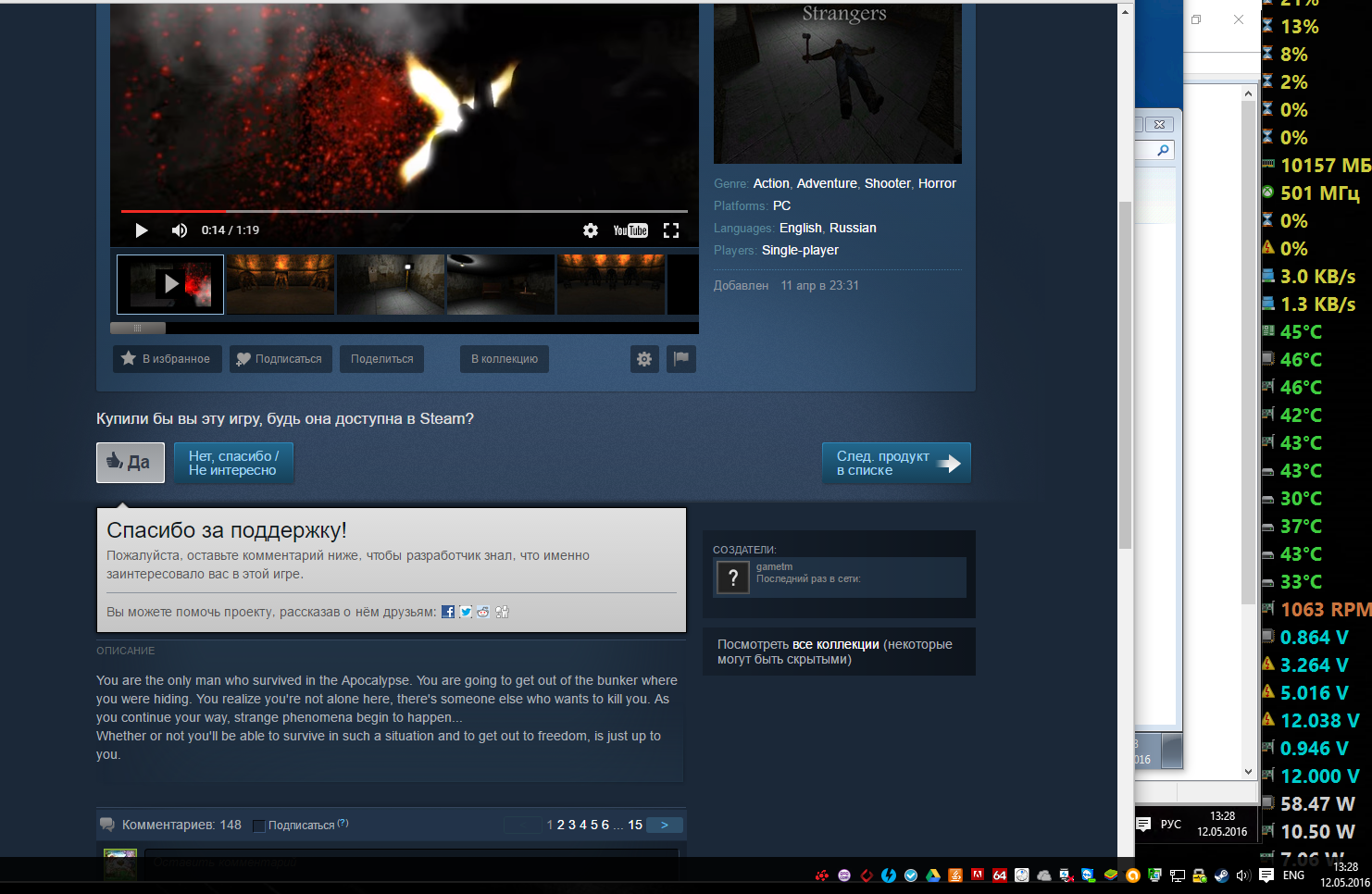1372x894 pixels.
Task: Go to next comments page with > arrow
Action: pos(665,825)
